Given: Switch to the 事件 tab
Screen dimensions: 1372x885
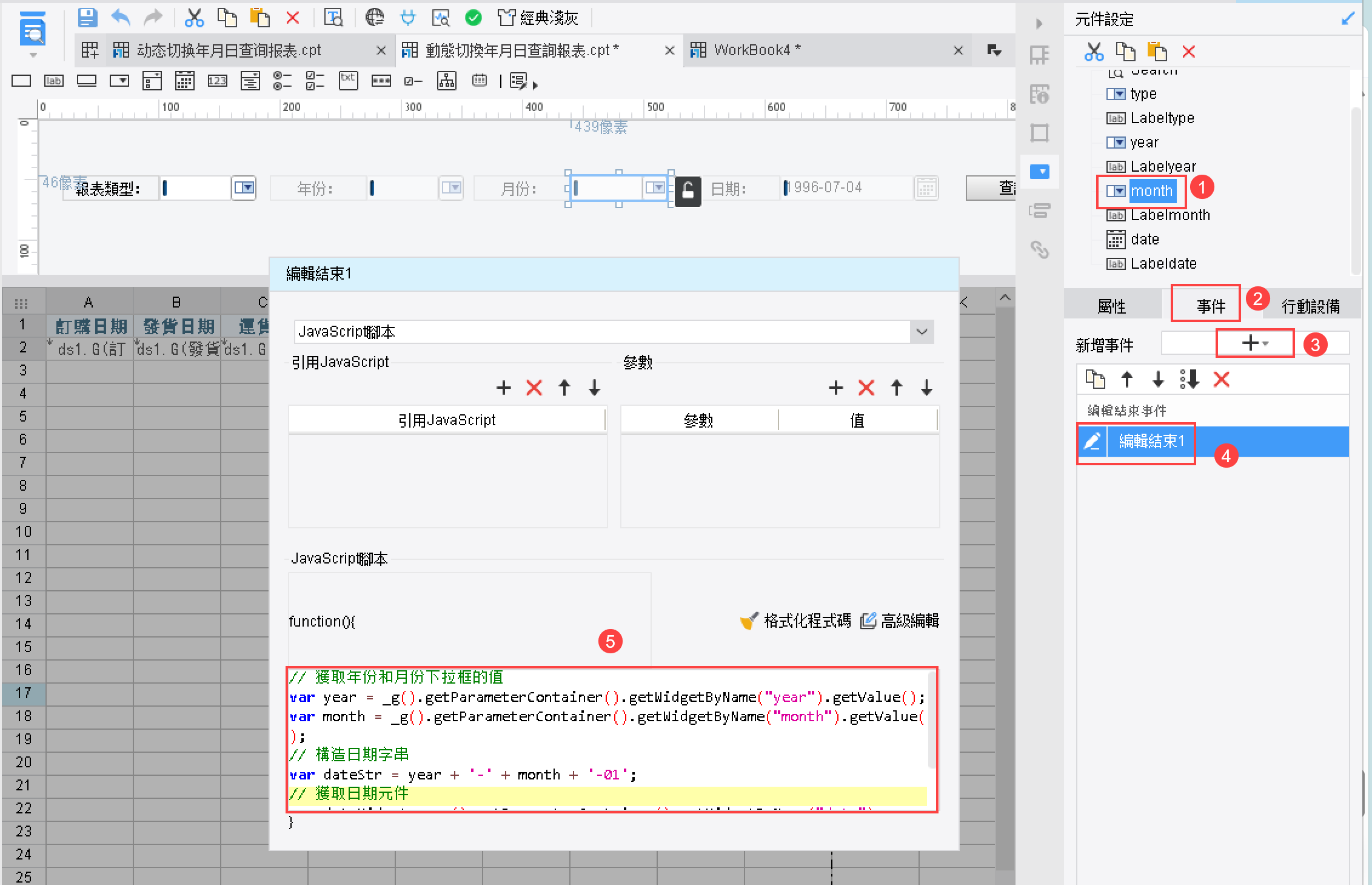Looking at the screenshot, I should click(1210, 306).
